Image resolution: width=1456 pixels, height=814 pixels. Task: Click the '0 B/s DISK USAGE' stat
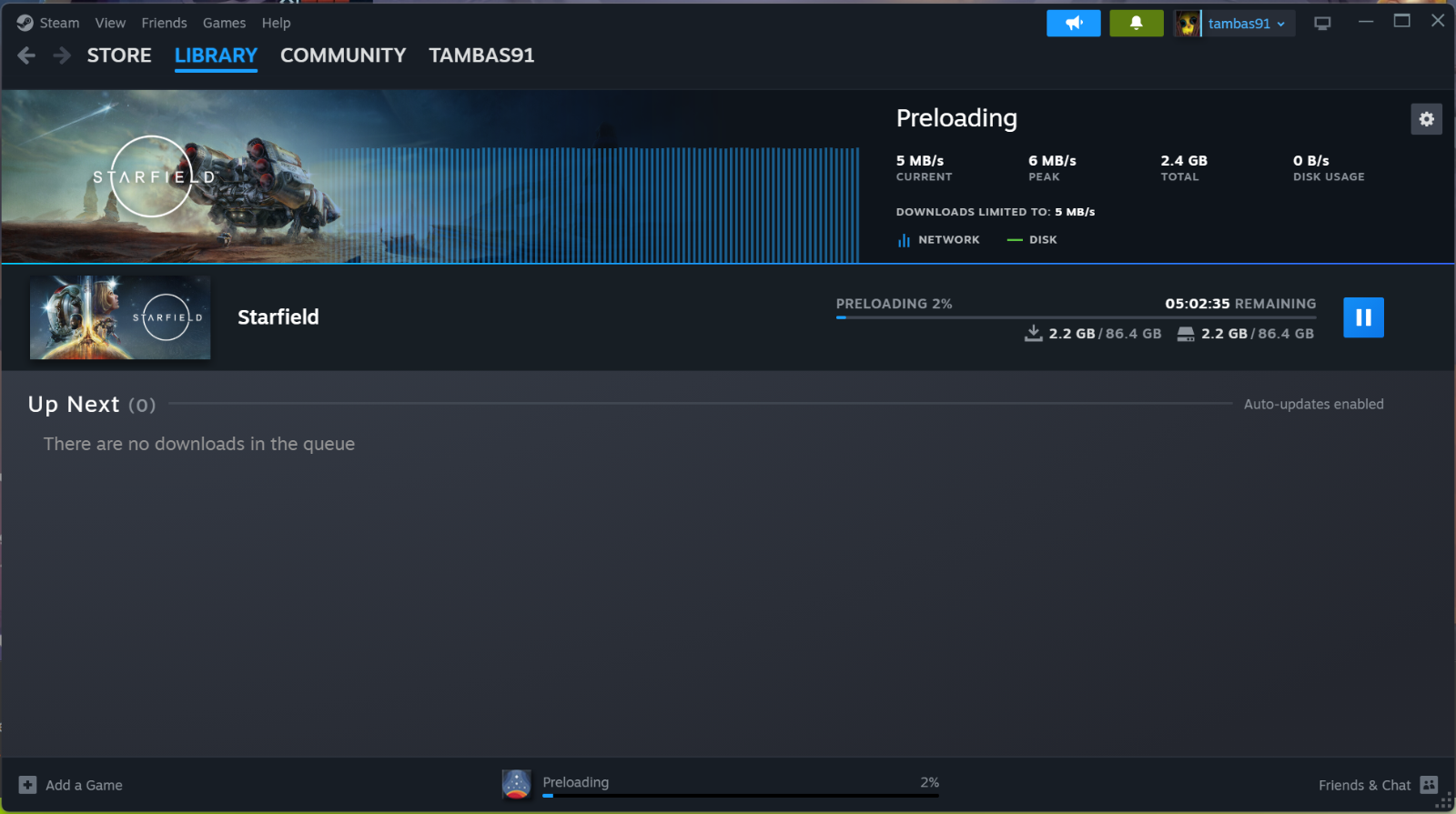[x=1329, y=168]
